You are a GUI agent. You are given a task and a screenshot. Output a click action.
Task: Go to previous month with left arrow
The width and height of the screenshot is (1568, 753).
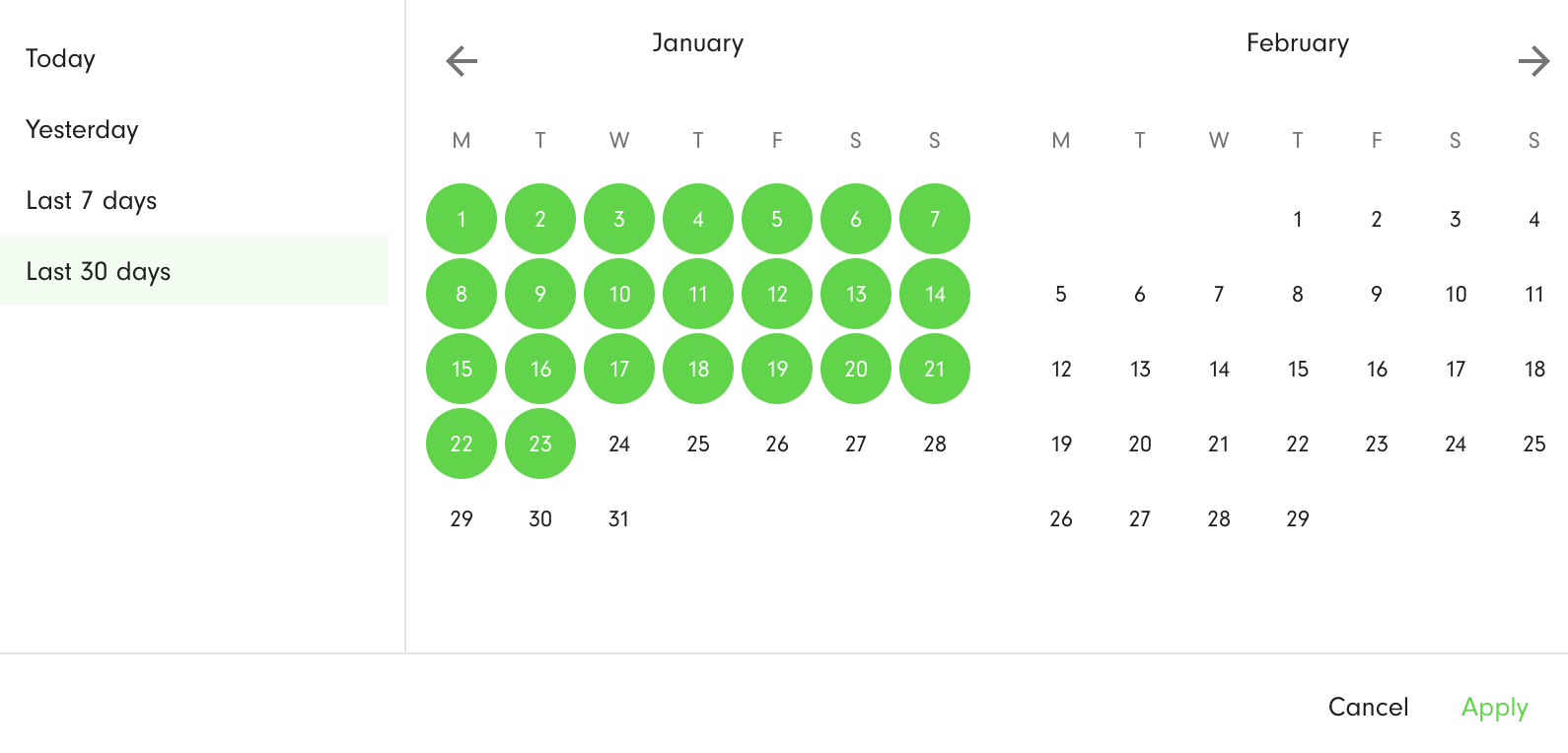[x=462, y=61]
